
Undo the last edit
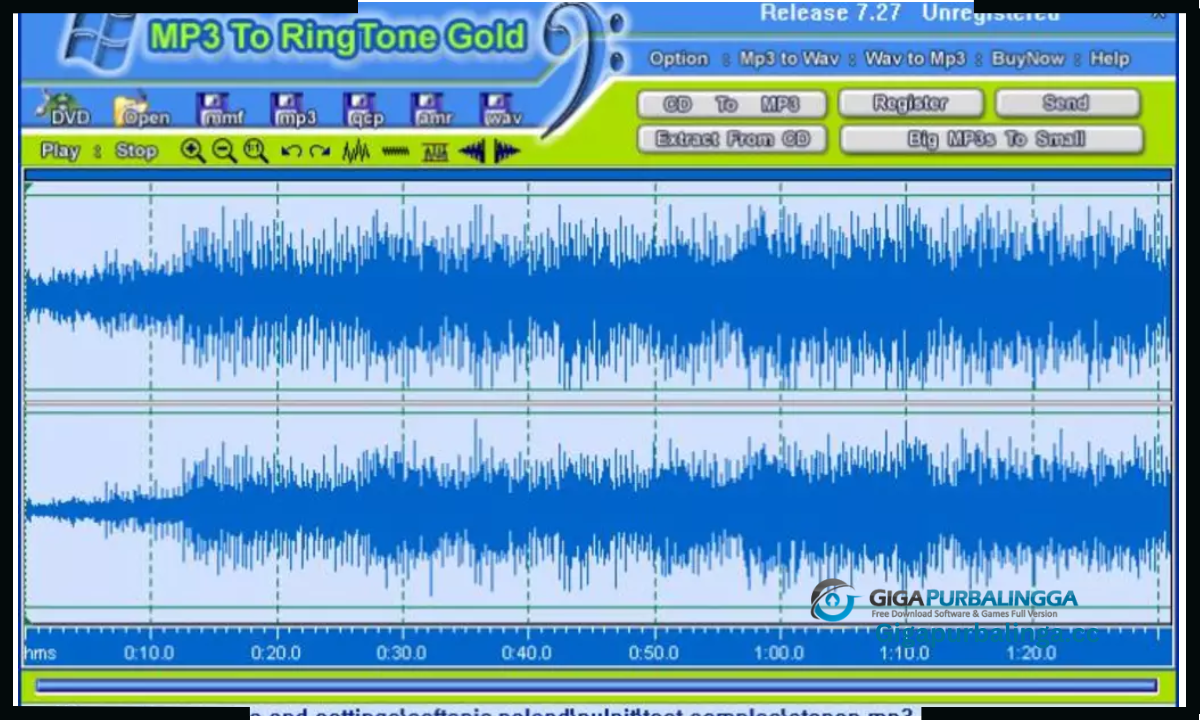(291, 152)
